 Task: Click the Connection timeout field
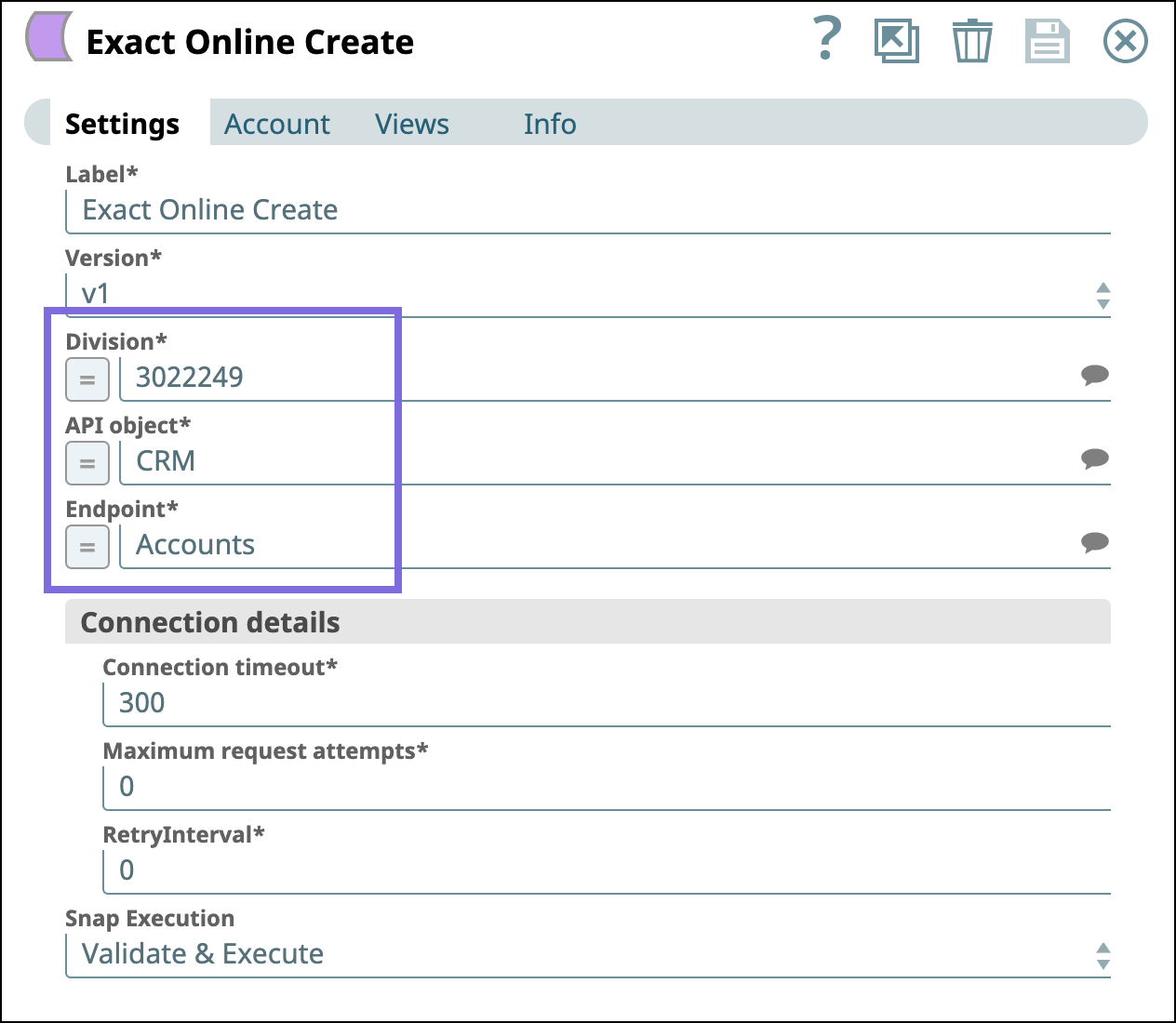coord(607,704)
